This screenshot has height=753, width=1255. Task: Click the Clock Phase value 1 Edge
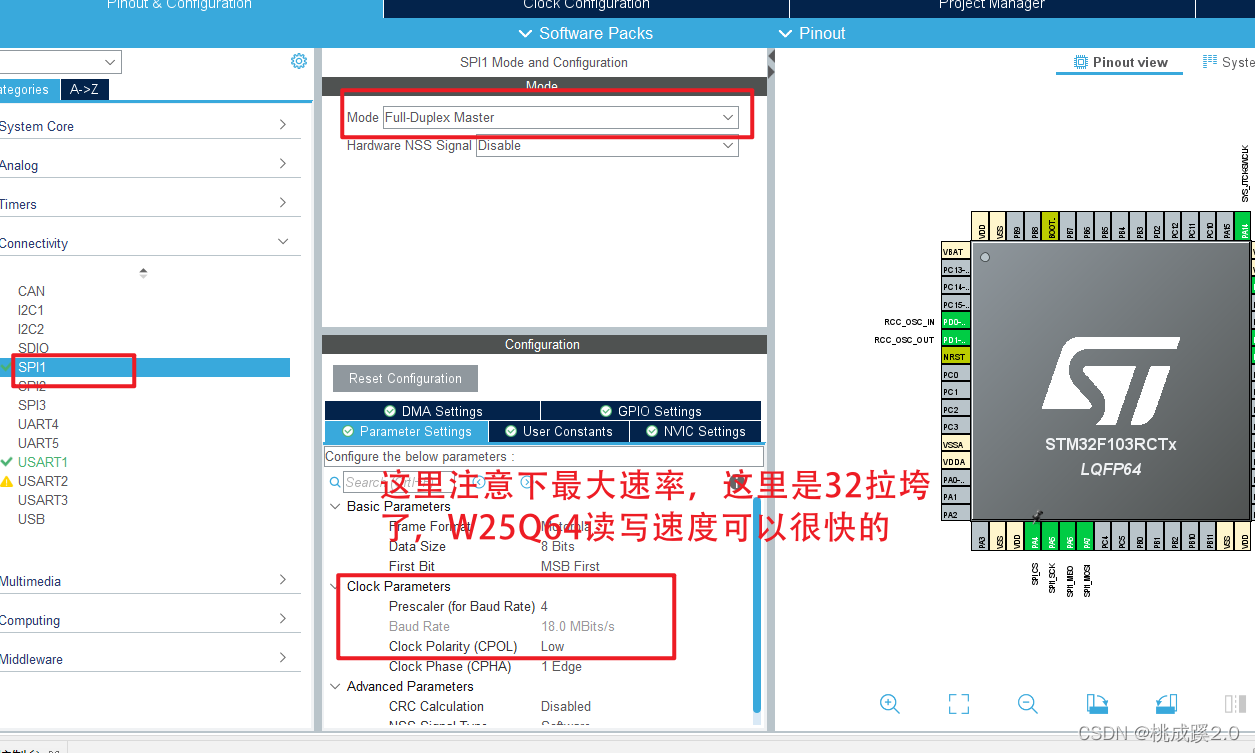click(x=561, y=666)
